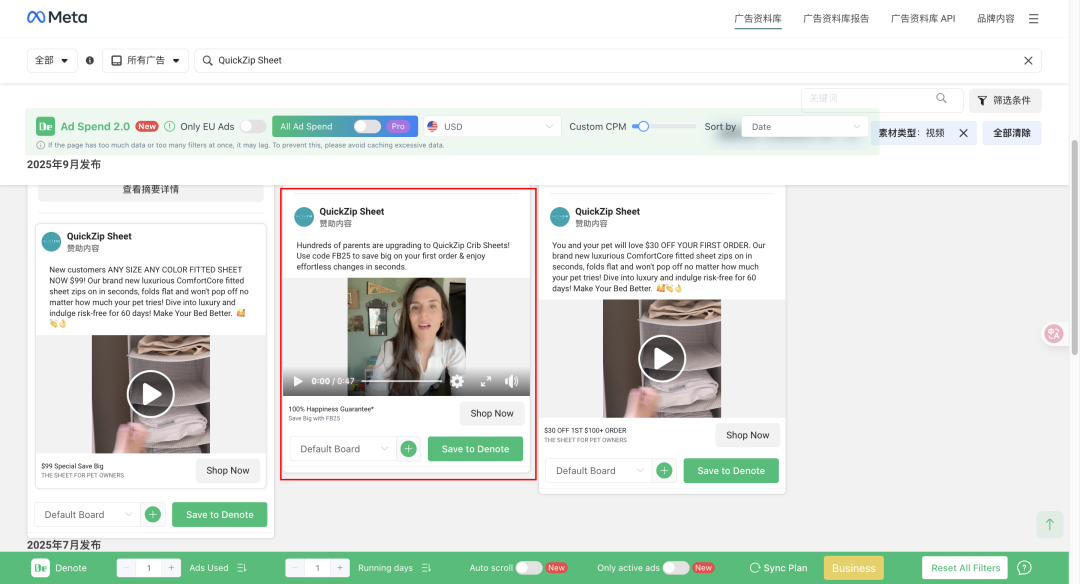Enable the Auto scroll toggle
This screenshot has height=584, width=1080.
(x=528, y=568)
